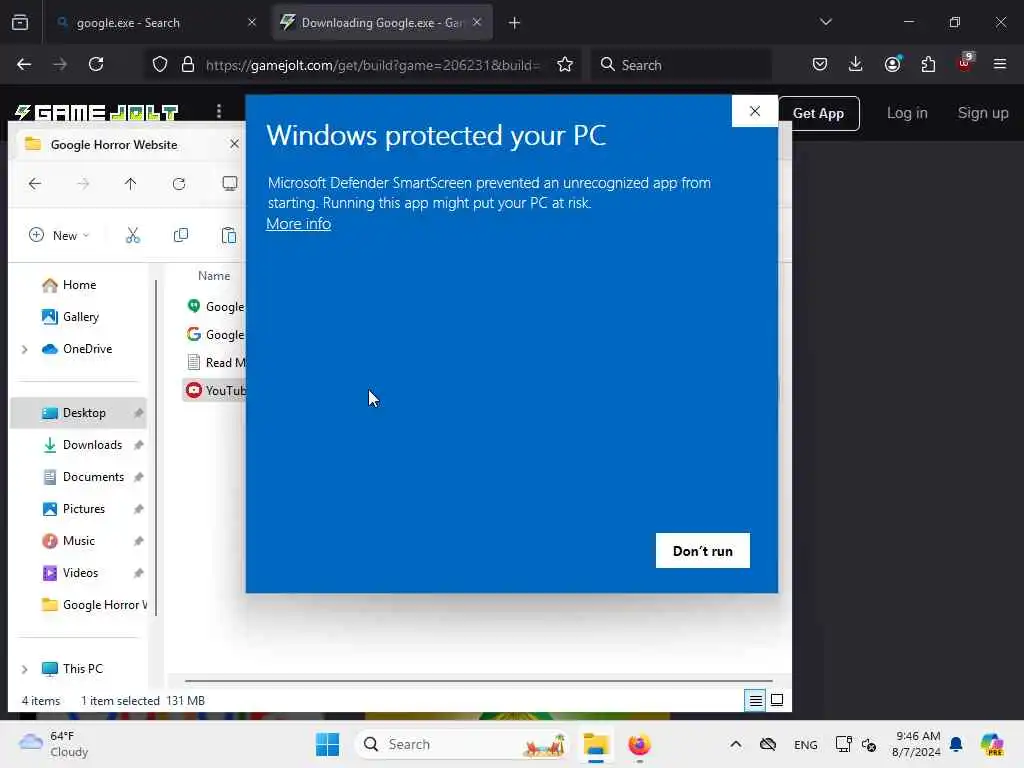The height and width of the screenshot is (768, 1024).
Task: Close the google.exe - Search tab
Action: [x=252, y=22]
